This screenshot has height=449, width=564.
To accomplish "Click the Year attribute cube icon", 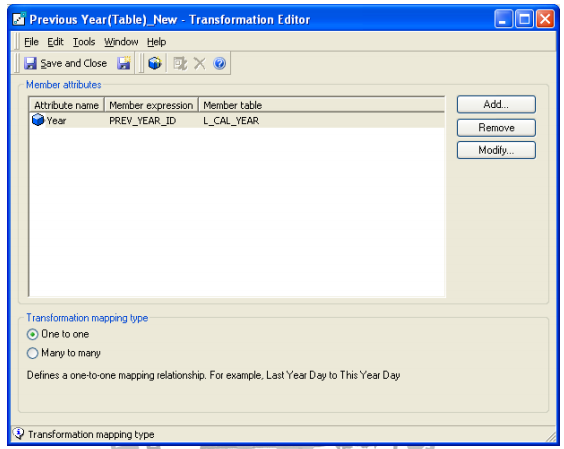I will [38, 120].
